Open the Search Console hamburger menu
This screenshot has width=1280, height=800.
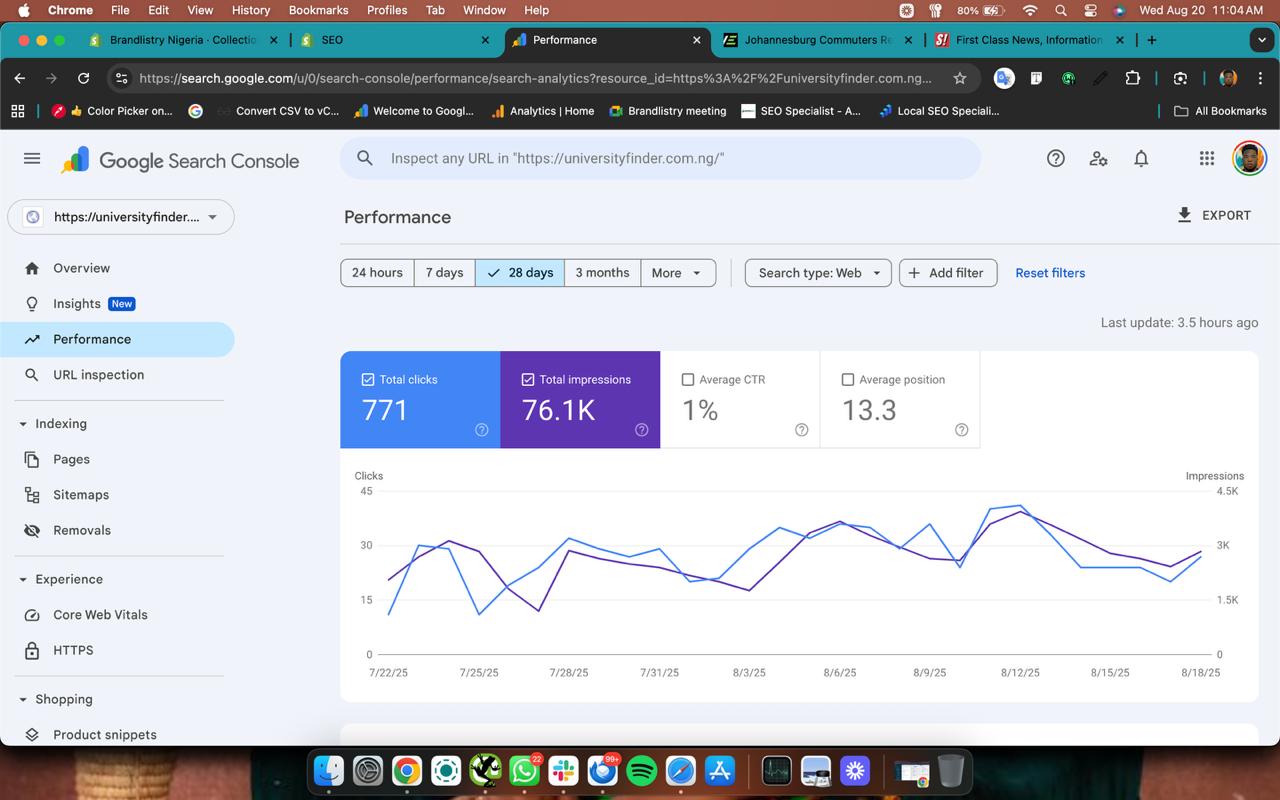[x=32, y=159]
